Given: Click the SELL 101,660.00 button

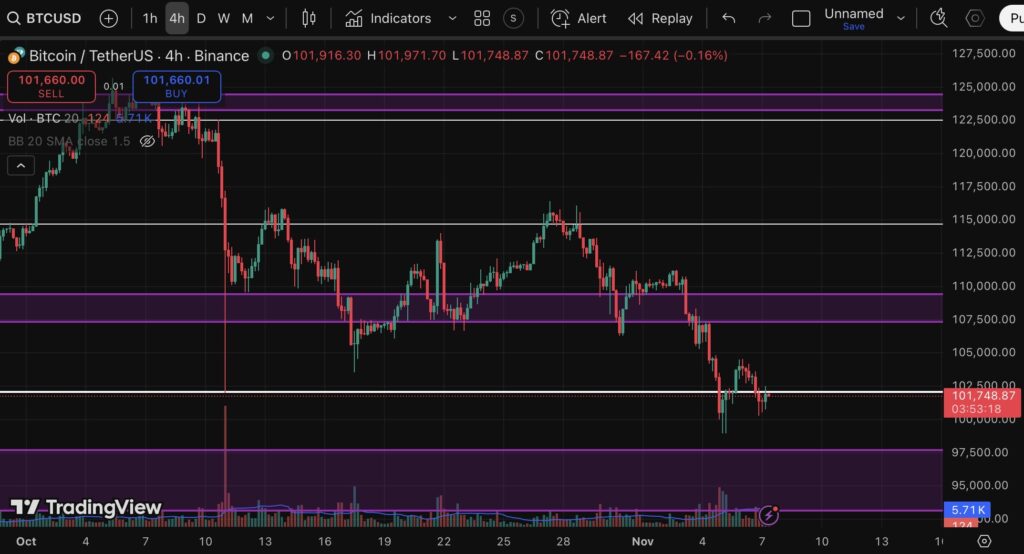Looking at the screenshot, I should [x=51, y=86].
